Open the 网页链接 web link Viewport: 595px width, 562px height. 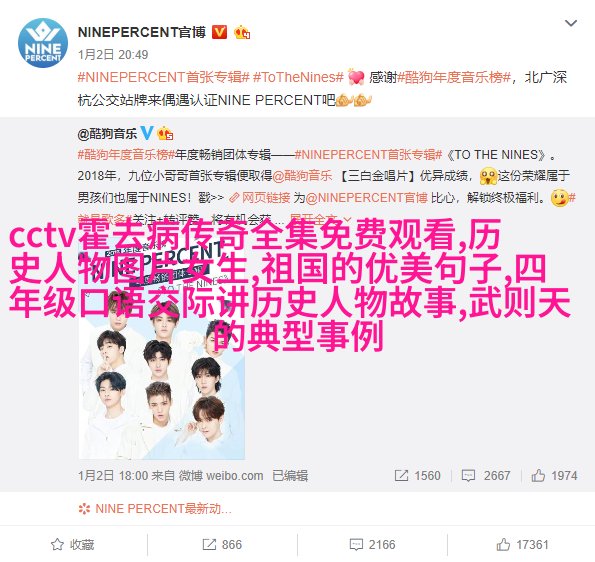tap(260, 198)
